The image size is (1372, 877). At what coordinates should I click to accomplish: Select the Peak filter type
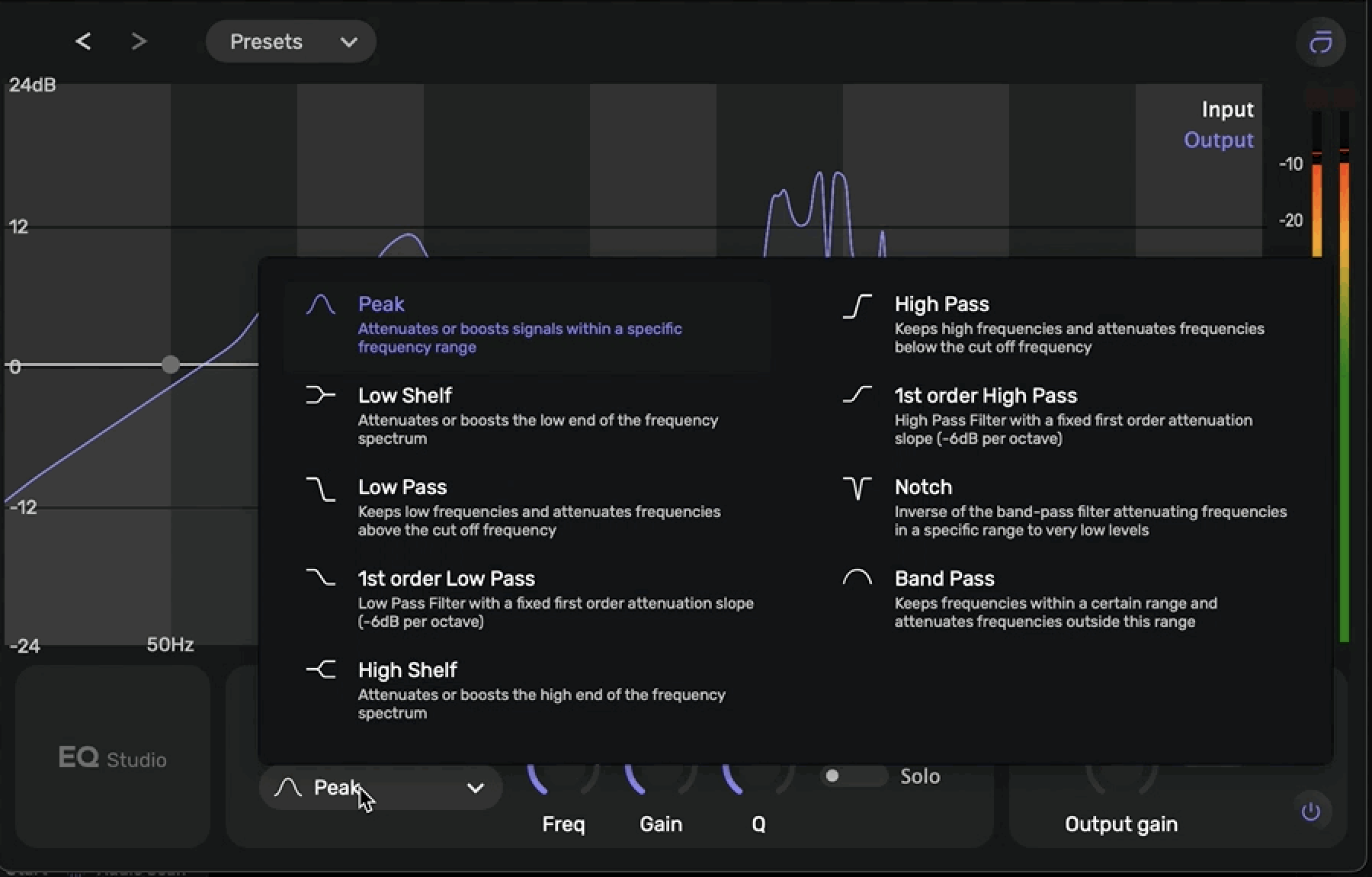pyautogui.click(x=527, y=326)
